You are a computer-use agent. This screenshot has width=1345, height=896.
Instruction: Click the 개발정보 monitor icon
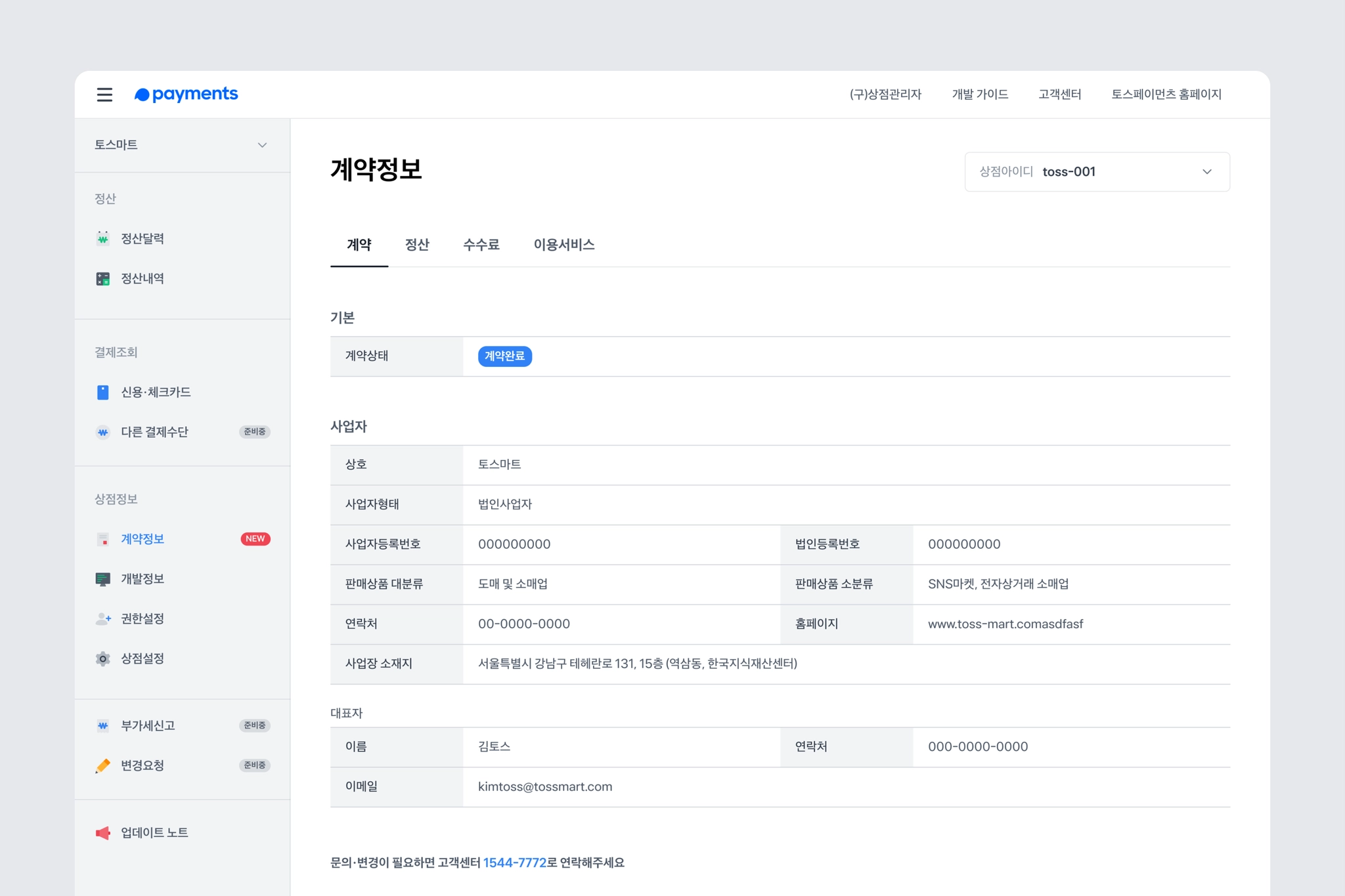click(103, 579)
